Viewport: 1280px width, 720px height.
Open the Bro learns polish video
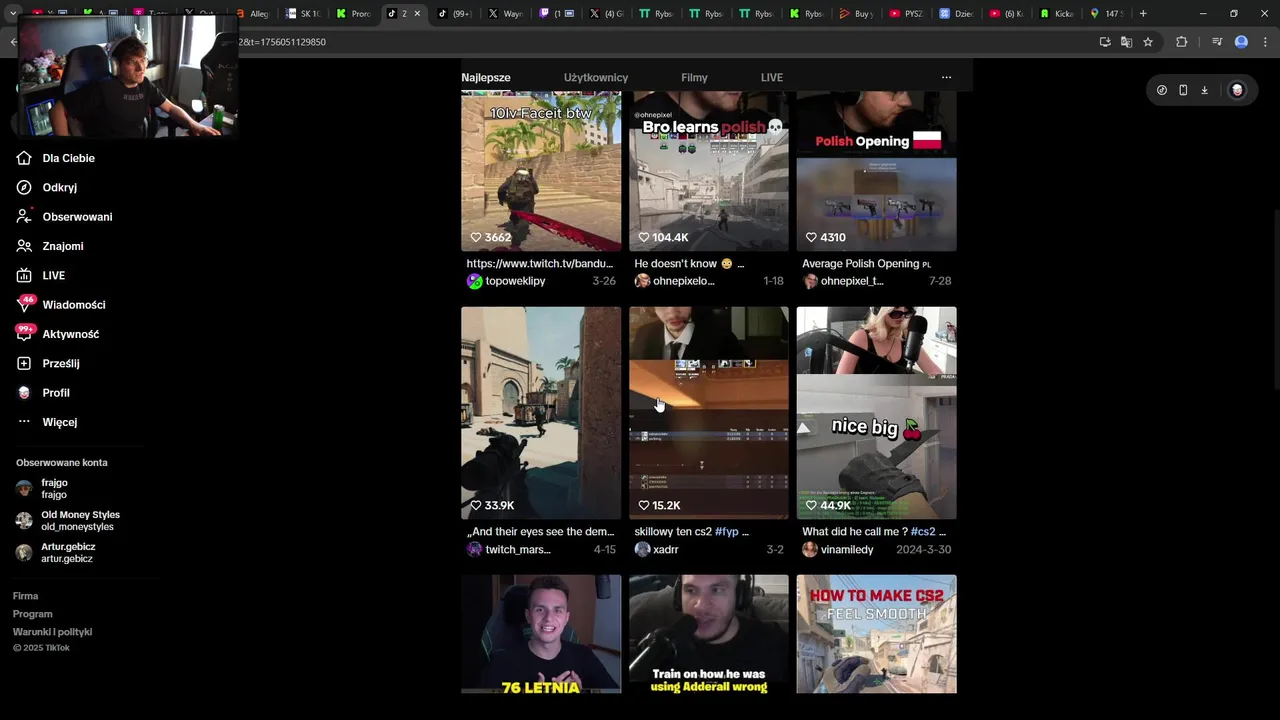point(709,171)
